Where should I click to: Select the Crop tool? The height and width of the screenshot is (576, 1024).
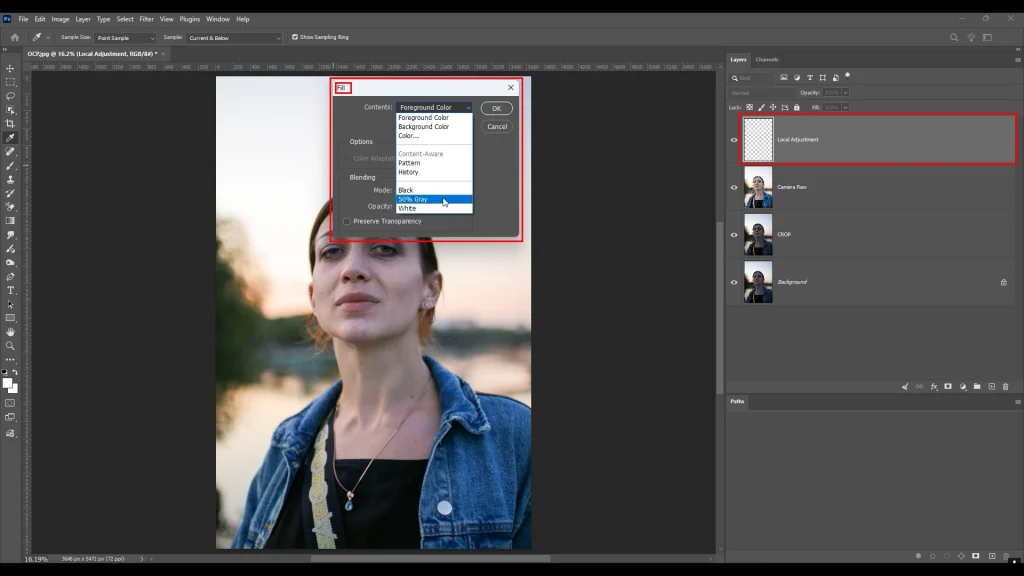[10, 123]
